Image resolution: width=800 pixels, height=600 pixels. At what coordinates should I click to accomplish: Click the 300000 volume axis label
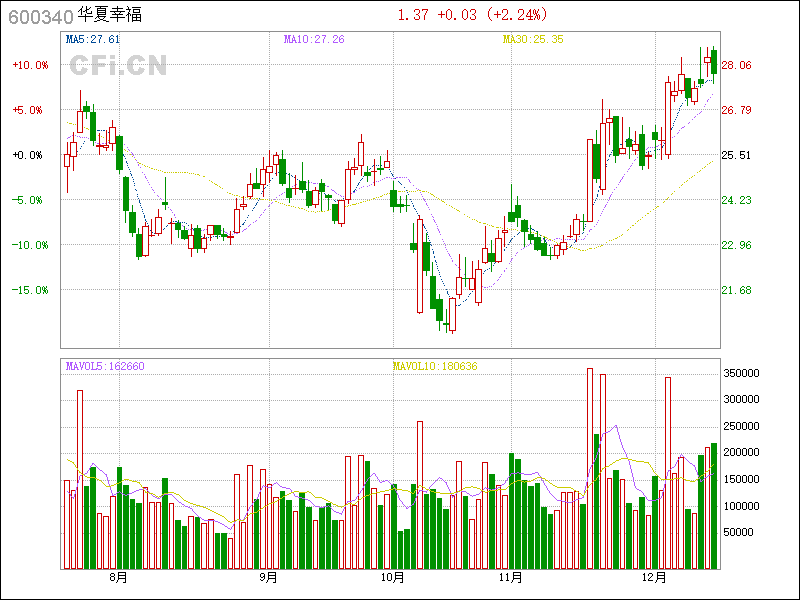coord(741,399)
